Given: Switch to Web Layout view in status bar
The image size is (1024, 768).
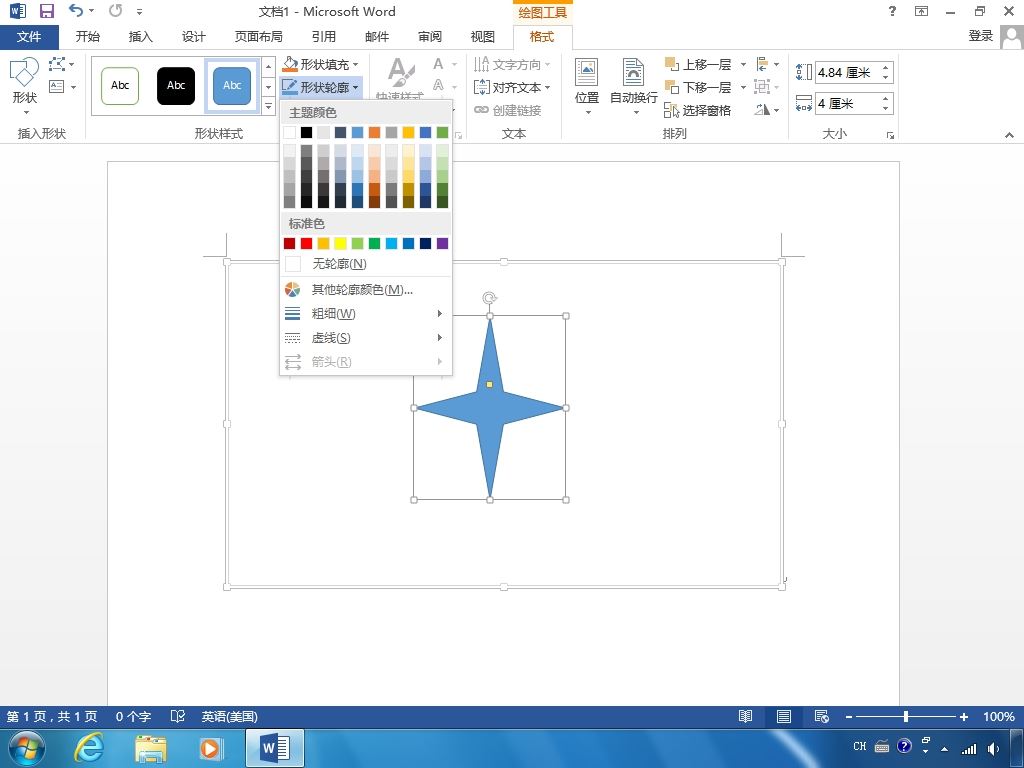Looking at the screenshot, I should tap(821, 717).
